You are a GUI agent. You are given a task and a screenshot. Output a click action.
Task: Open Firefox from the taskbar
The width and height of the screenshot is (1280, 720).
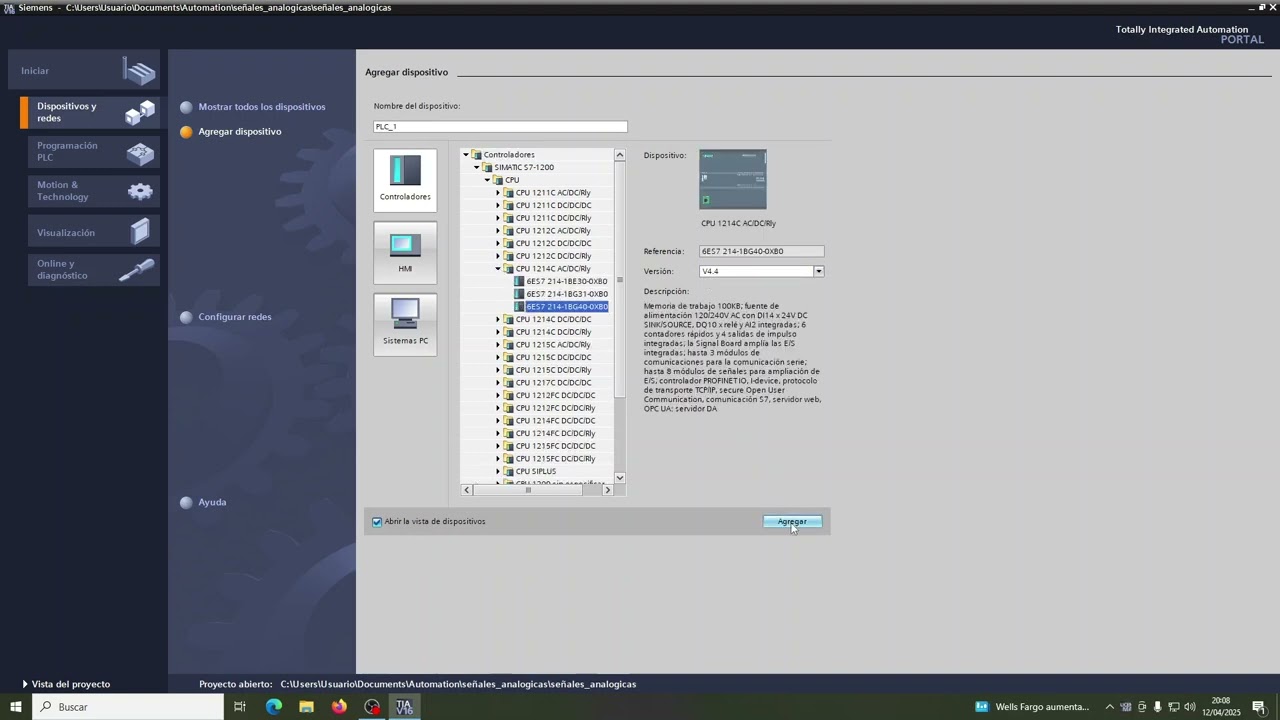pyautogui.click(x=339, y=707)
